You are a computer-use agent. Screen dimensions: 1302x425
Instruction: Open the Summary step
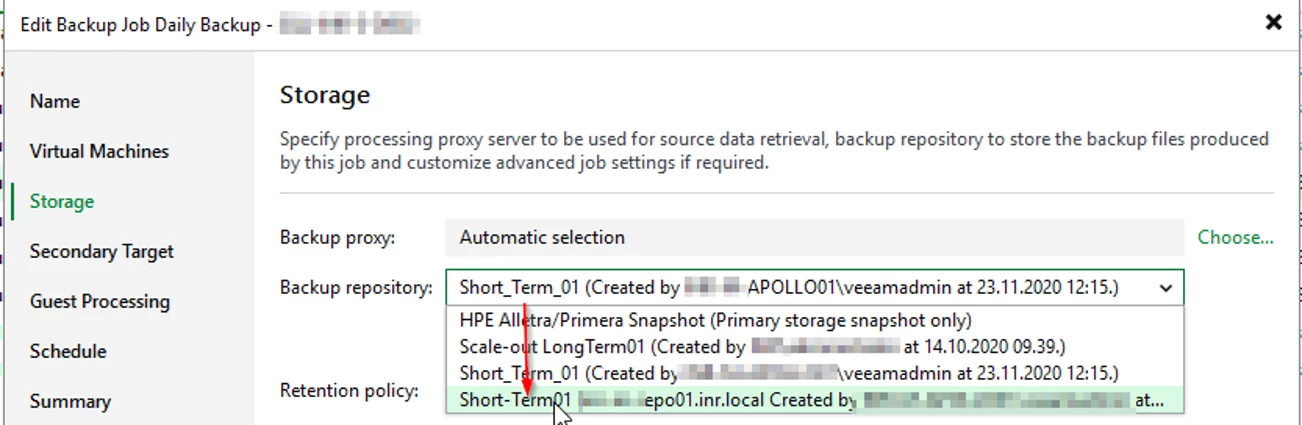[x=70, y=401]
